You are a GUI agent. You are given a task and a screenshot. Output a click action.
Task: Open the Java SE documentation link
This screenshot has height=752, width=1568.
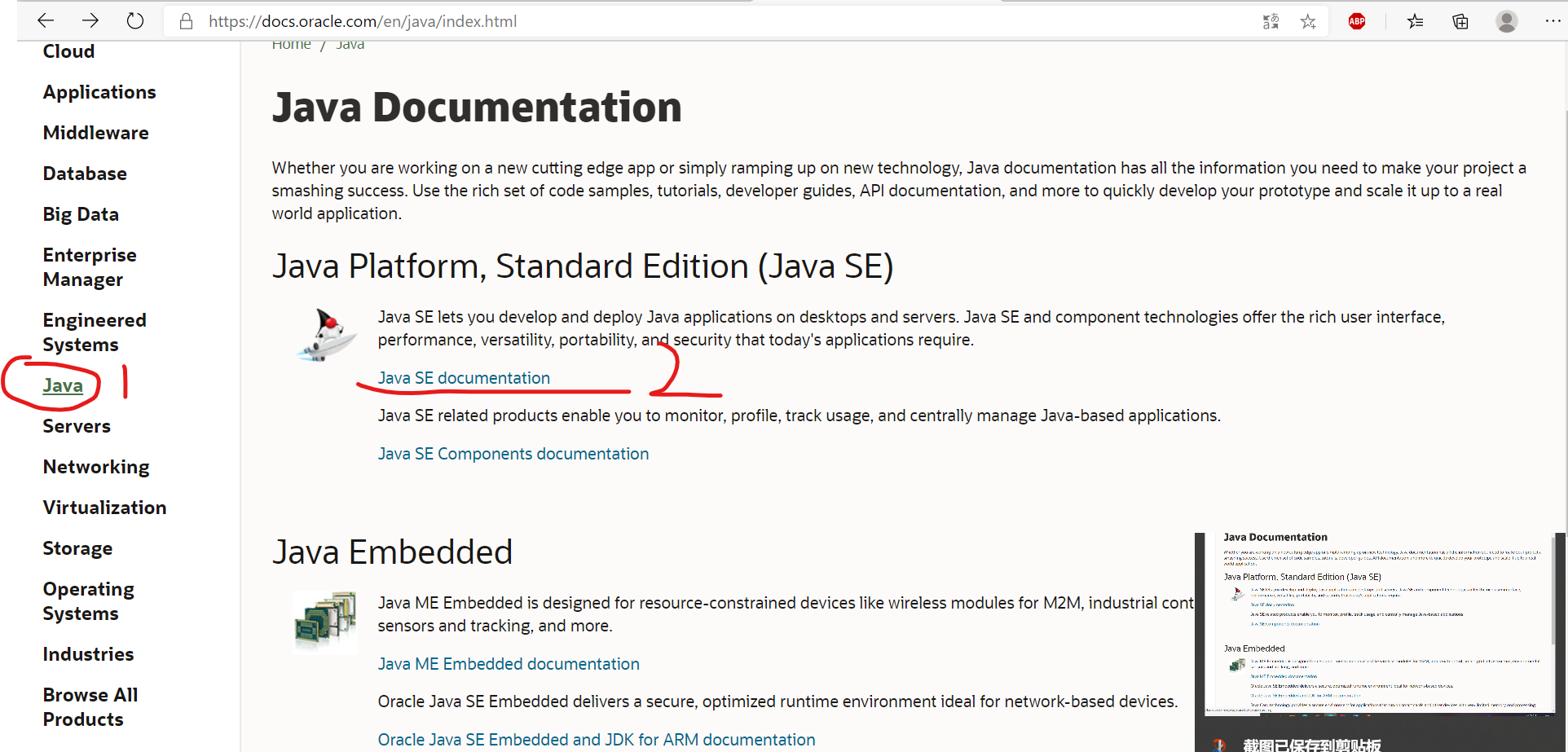464,378
